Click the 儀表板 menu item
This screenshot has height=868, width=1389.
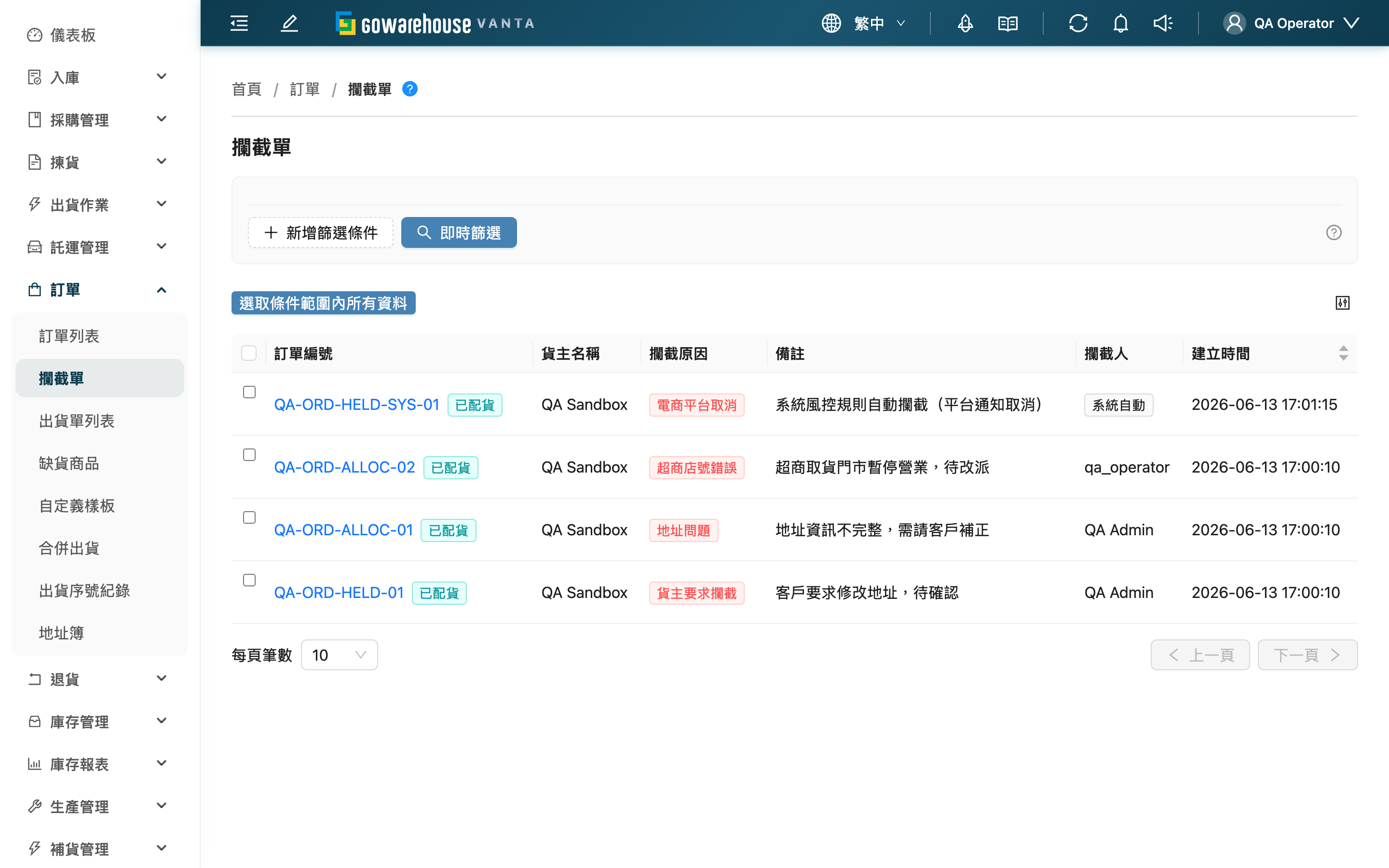click(x=100, y=35)
